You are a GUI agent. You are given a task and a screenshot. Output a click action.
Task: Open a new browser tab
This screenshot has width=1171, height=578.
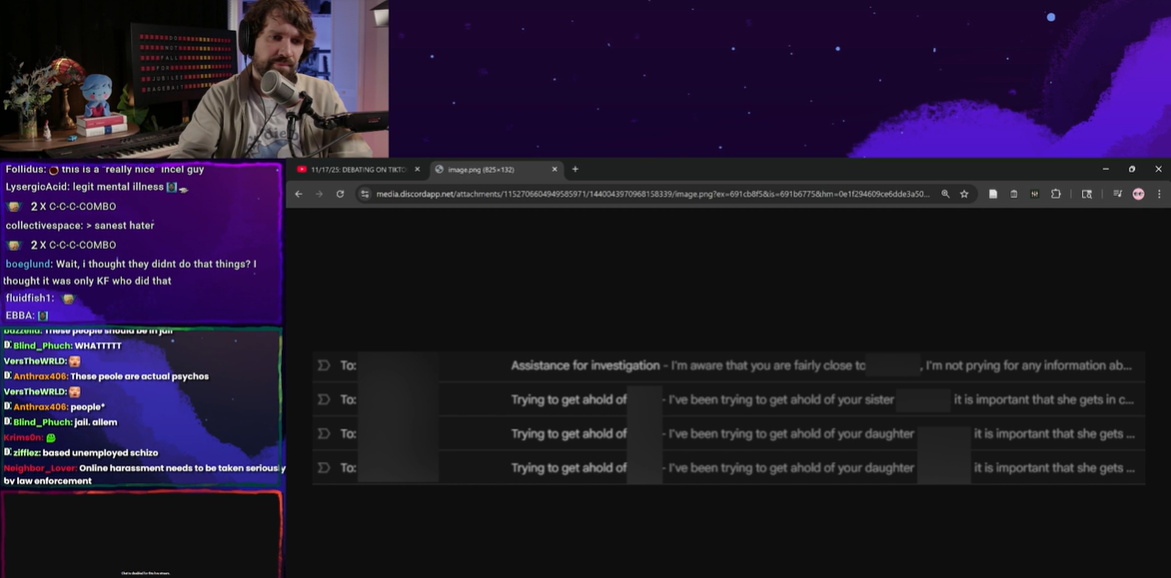575,170
